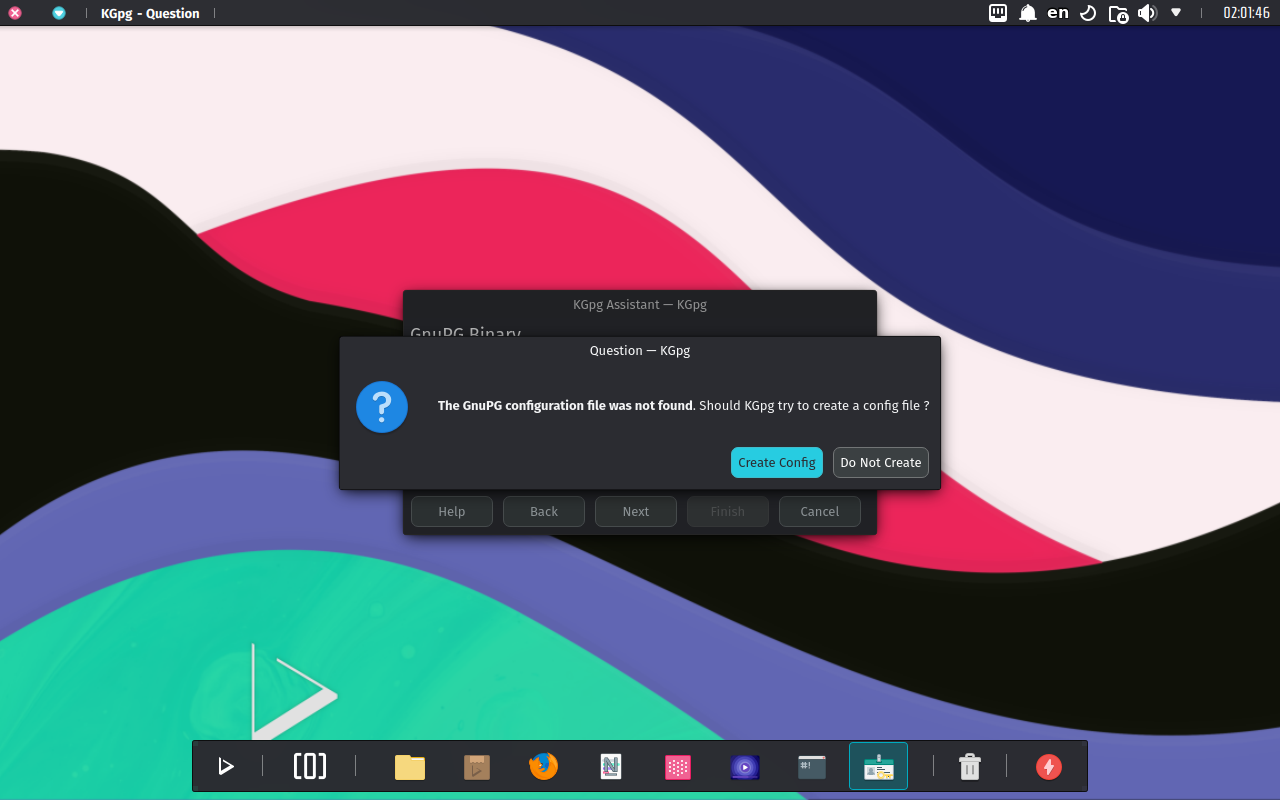1280x800 pixels.
Task: Open the yellow folder file manager in the dock
Action: coord(410,767)
